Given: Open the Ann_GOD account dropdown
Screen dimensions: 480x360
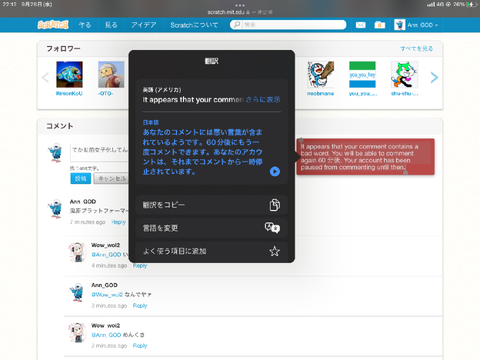Looking at the screenshot, I should tap(416, 25).
